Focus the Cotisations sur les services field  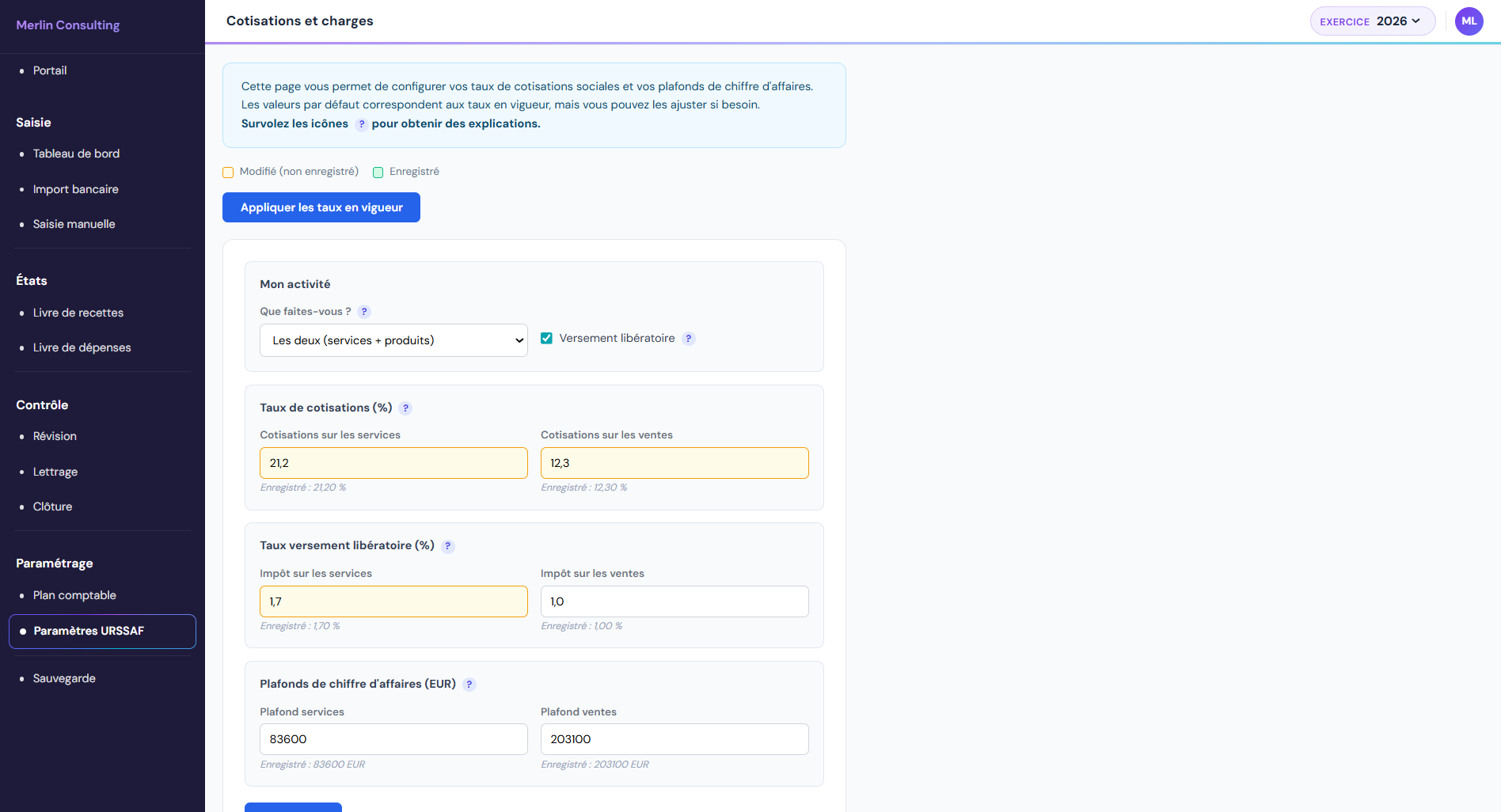[393, 463]
